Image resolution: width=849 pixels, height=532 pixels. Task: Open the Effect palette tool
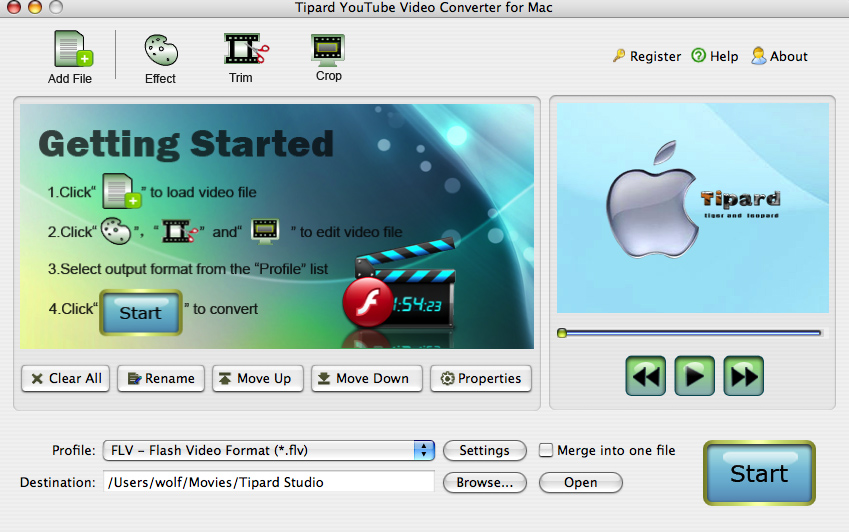[160, 50]
